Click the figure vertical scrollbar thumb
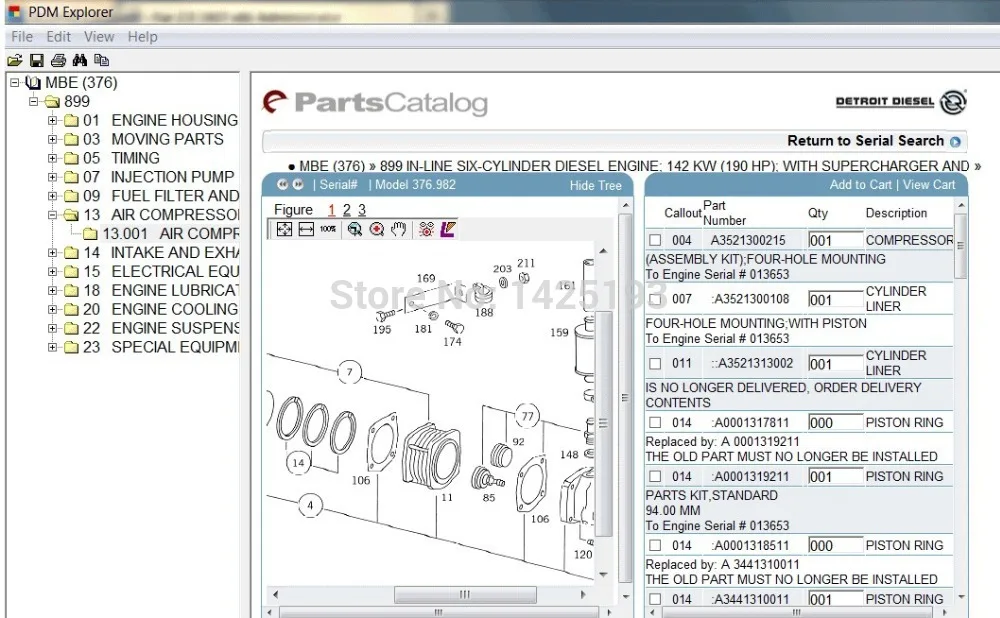 (x=603, y=423)
